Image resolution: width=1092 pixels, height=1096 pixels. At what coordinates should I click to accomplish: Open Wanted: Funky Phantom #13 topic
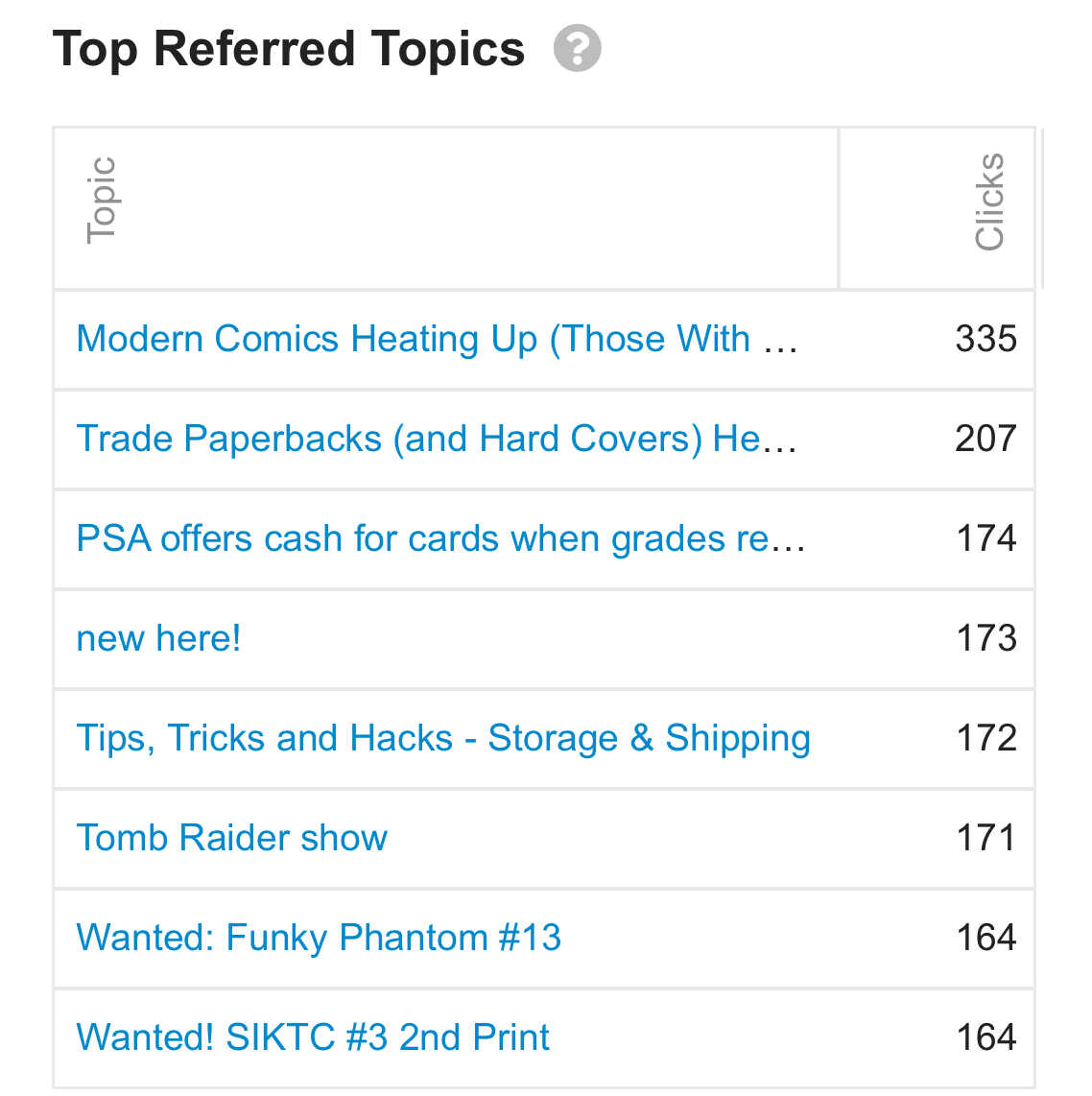(x=319, y=938)
